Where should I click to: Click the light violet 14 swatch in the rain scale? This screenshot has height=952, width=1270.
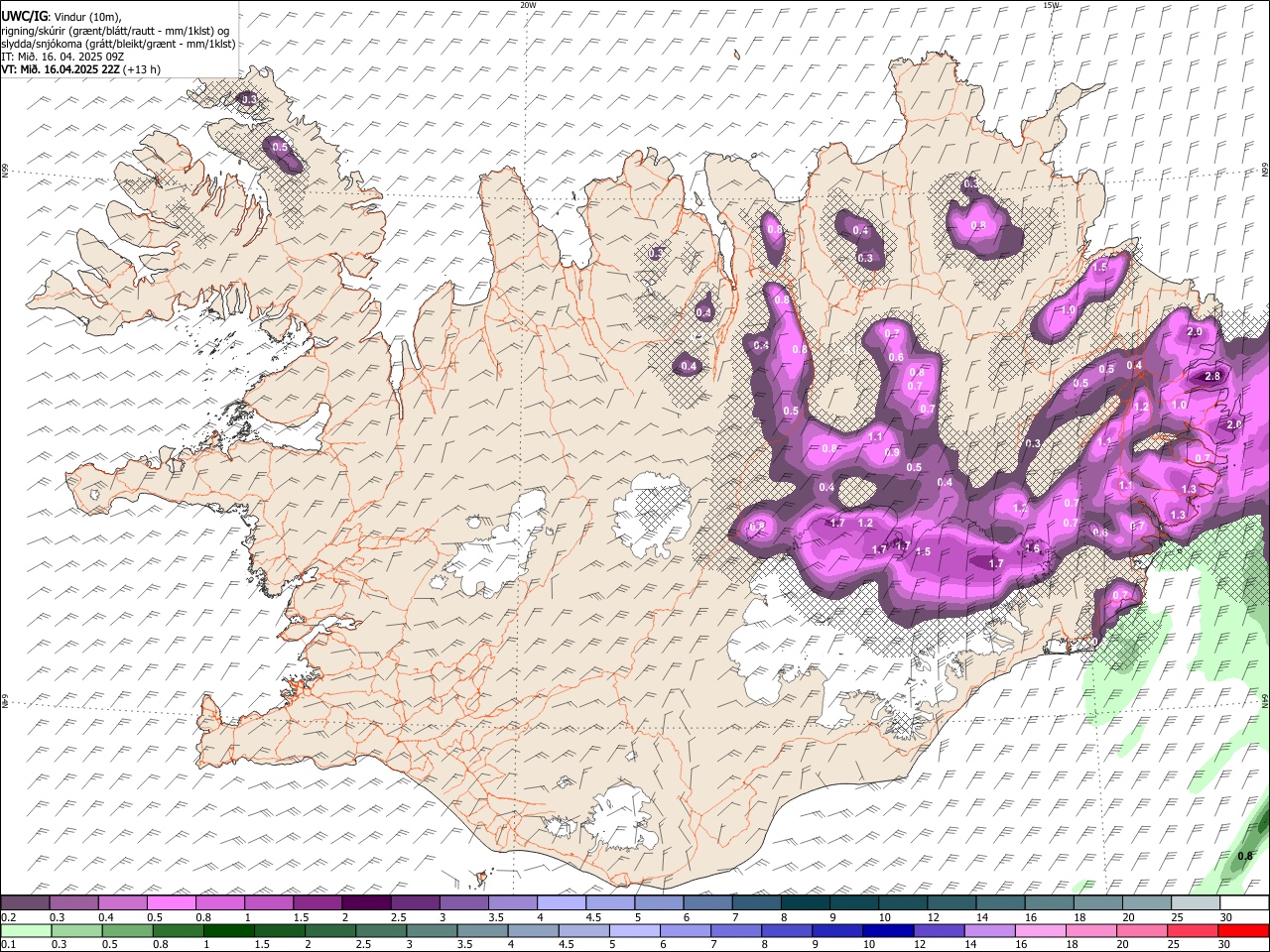pos(990,930)
